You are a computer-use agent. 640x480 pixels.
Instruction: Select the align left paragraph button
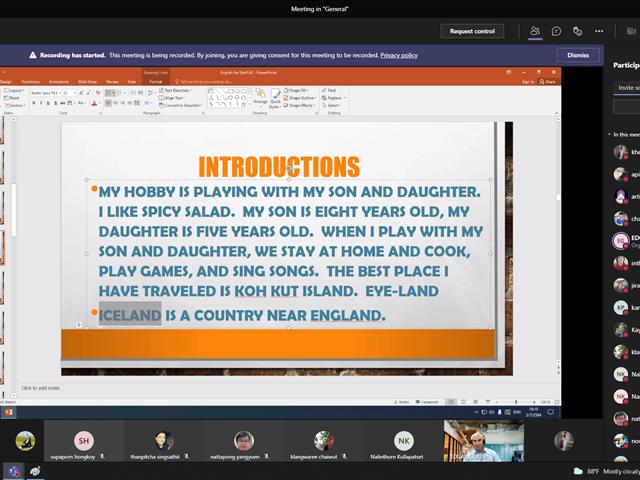point(108,103)
